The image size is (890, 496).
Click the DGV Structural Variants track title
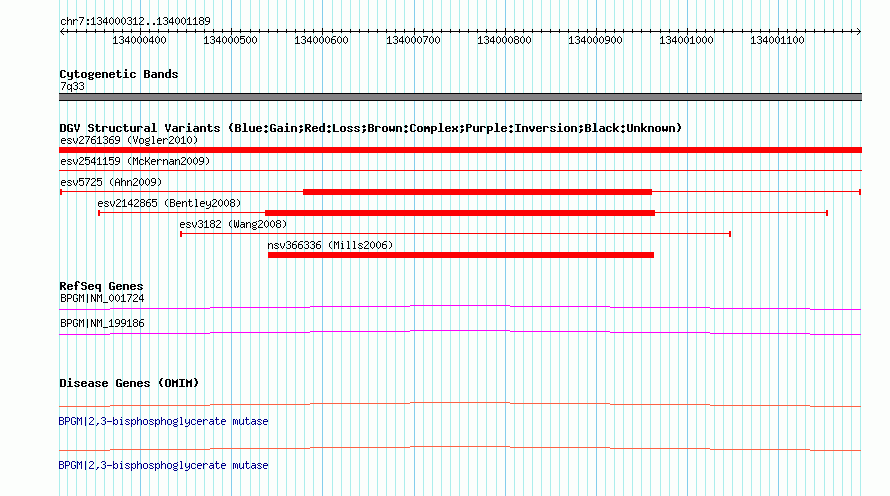point(371,128)
